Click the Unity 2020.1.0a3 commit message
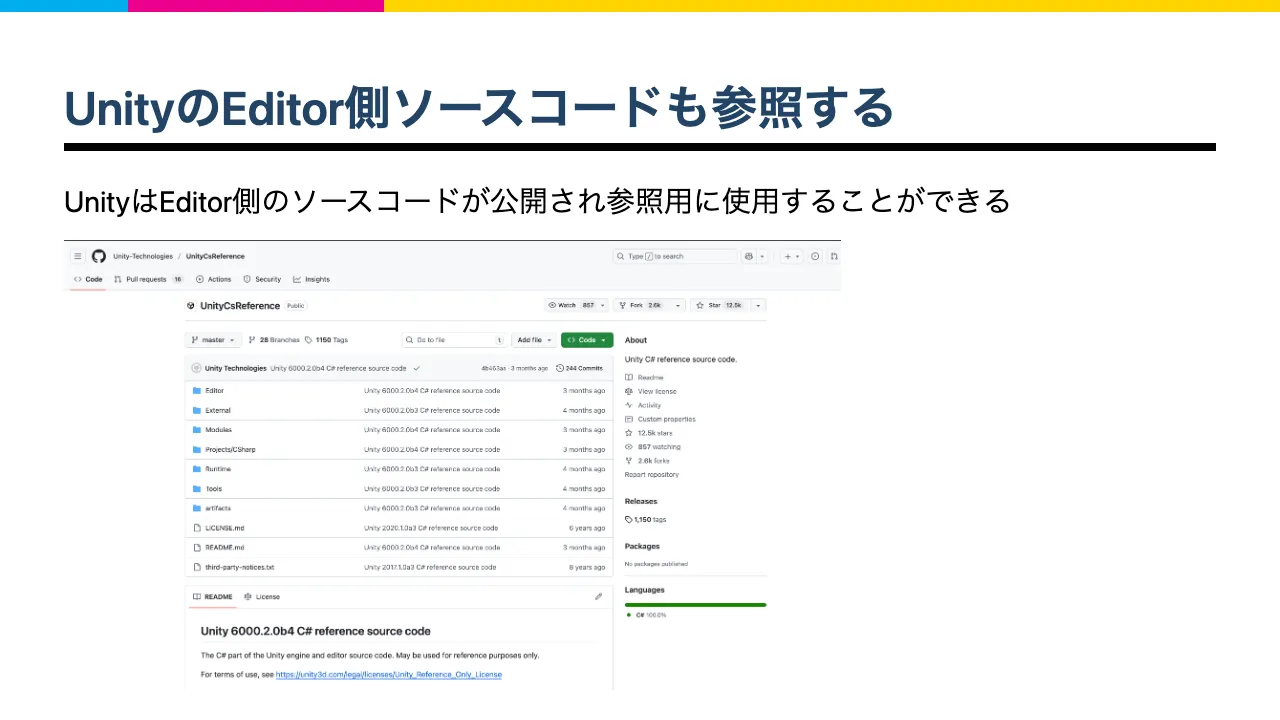Screen dimensions: 1280x720 pyautogui.click(x=431, y=528)
